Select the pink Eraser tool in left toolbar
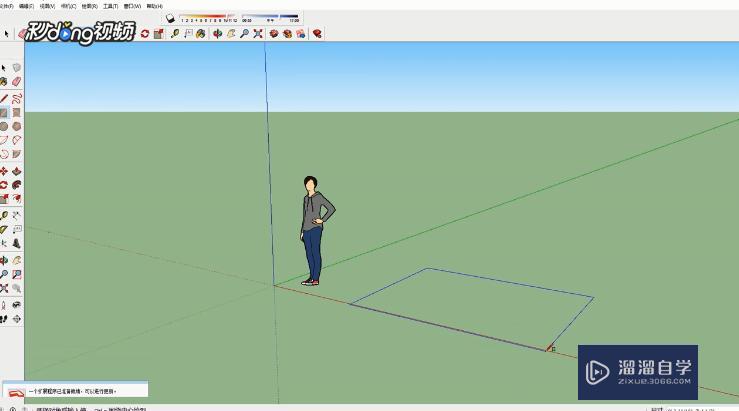Image resolution: width=739 pixels, height=411 pixels. [x=17, y=82]
